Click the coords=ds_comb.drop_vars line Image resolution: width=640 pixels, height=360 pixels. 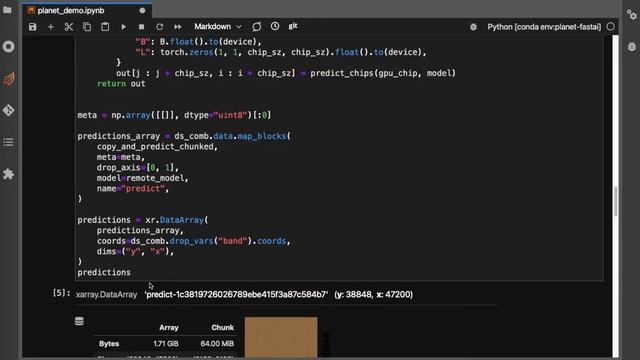pyautogui.click(x=193, y=241)
